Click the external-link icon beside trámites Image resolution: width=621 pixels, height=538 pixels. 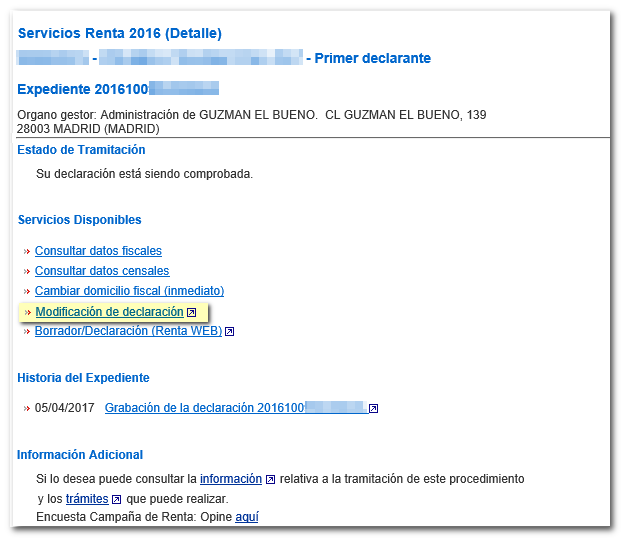(117, 499)
